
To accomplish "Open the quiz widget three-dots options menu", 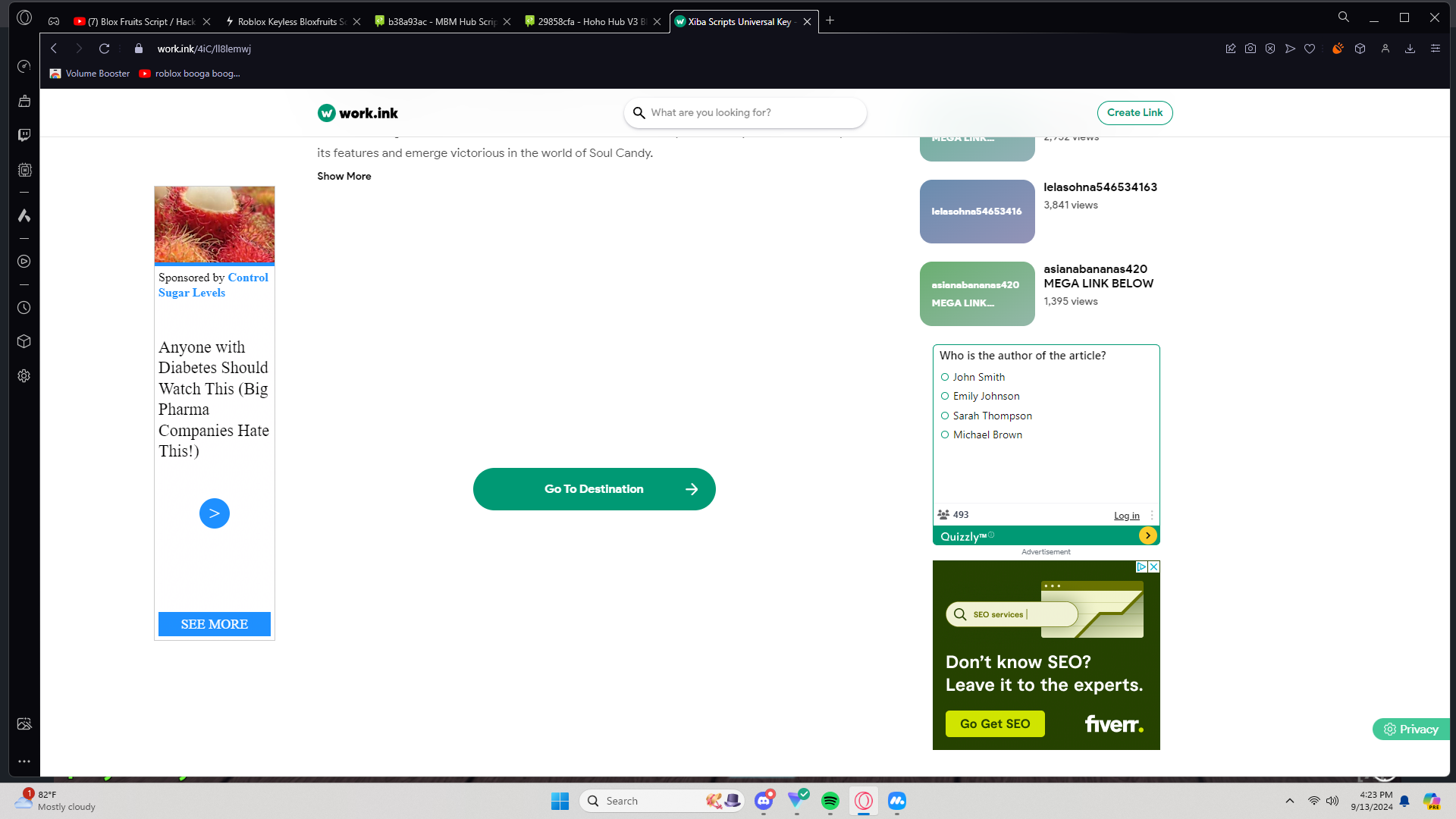I will [1152, 516].
